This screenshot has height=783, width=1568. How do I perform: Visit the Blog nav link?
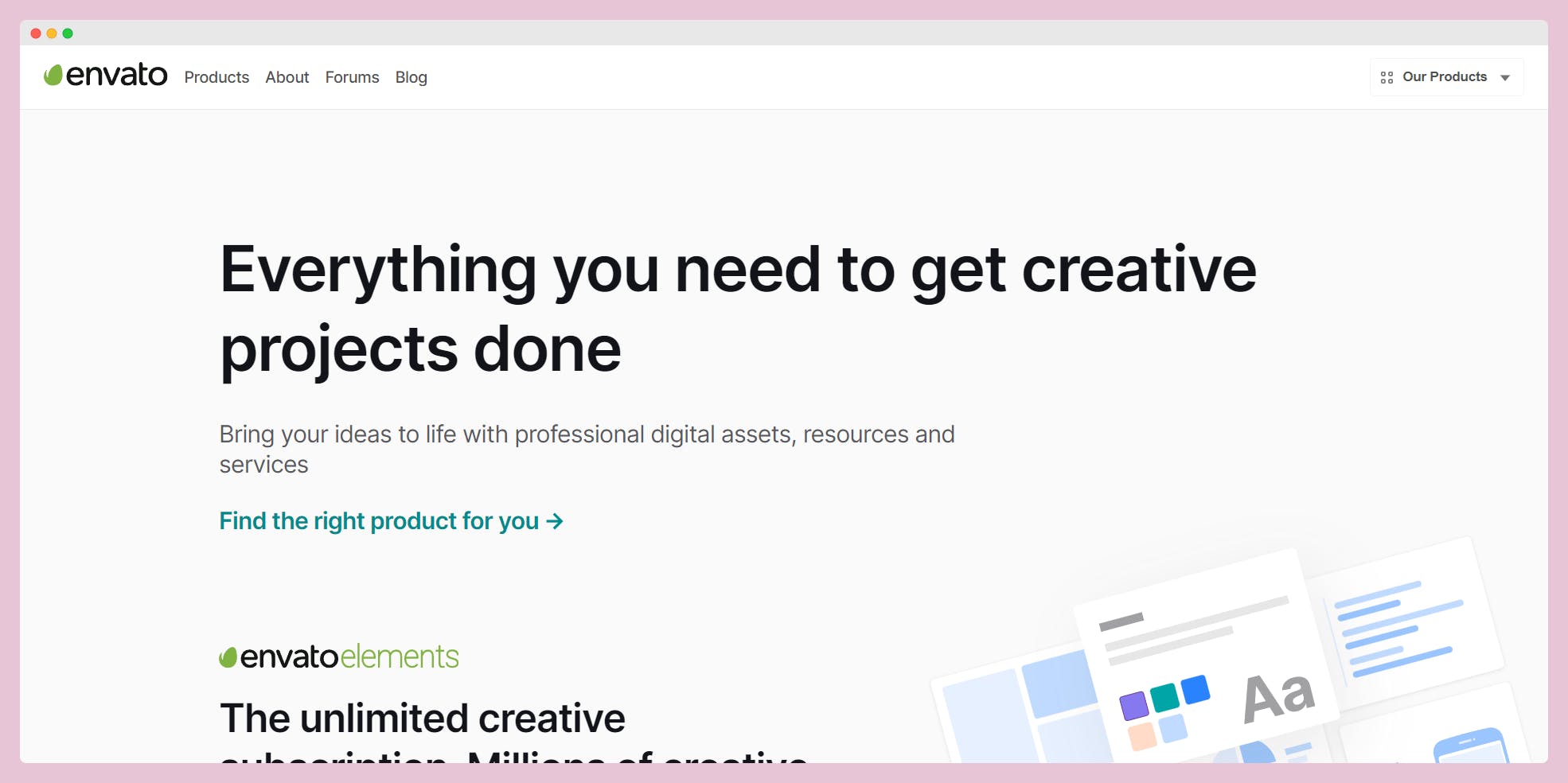point(411,77)
